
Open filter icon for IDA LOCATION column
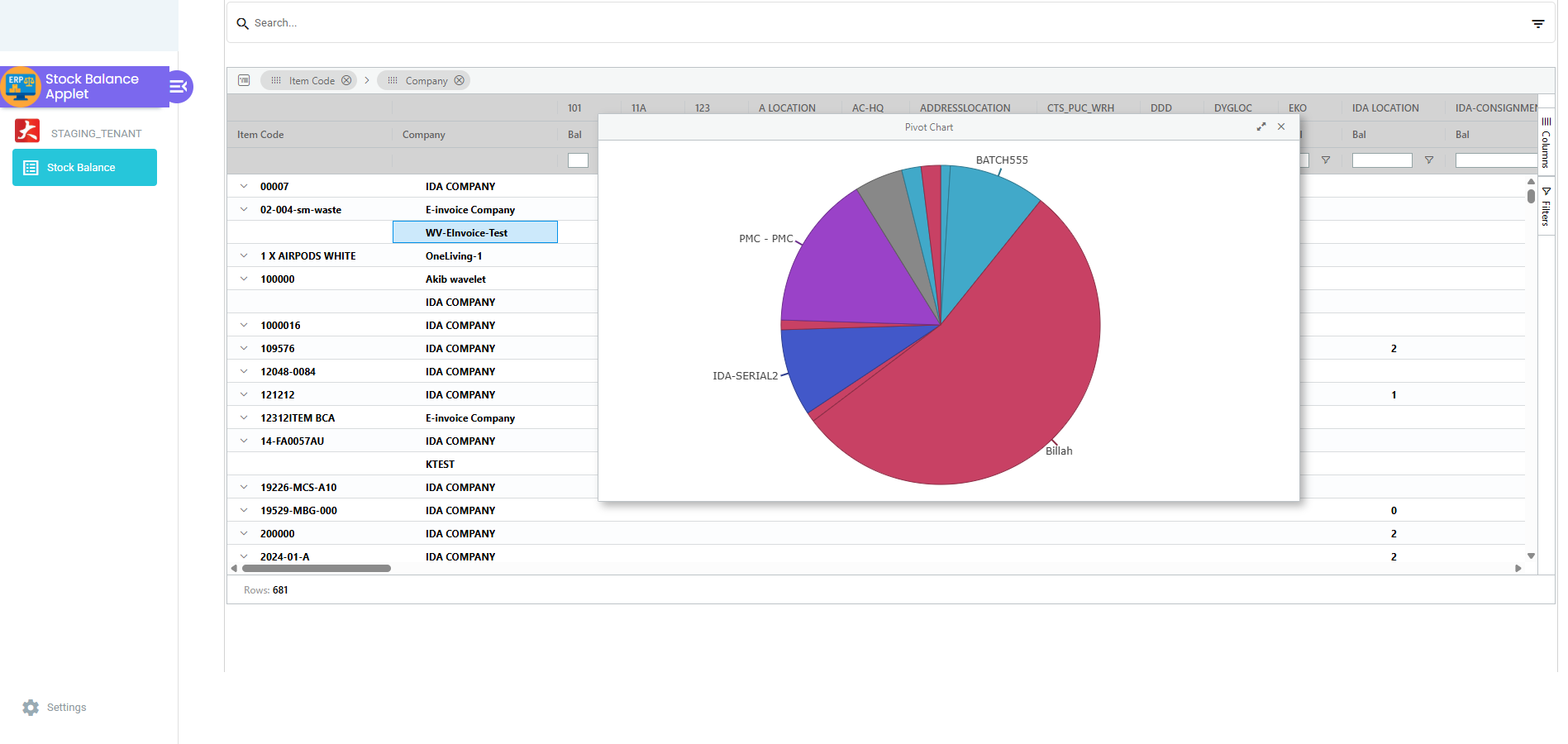coord(1428,160)
